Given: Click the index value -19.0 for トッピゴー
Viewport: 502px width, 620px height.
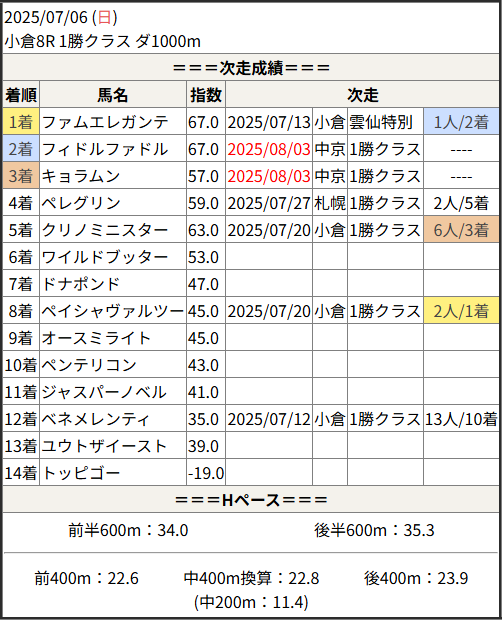Looking at the screenshot, I should click(206, 473).
